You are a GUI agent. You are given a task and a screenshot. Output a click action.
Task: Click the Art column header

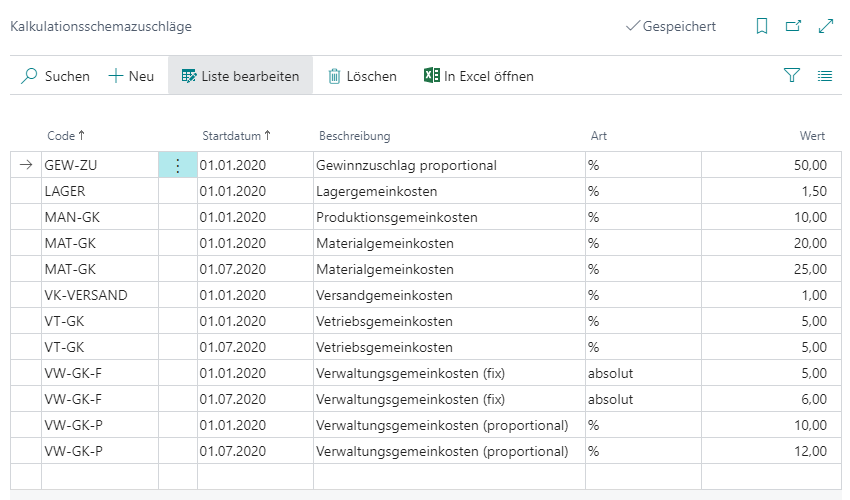(598, 136)
